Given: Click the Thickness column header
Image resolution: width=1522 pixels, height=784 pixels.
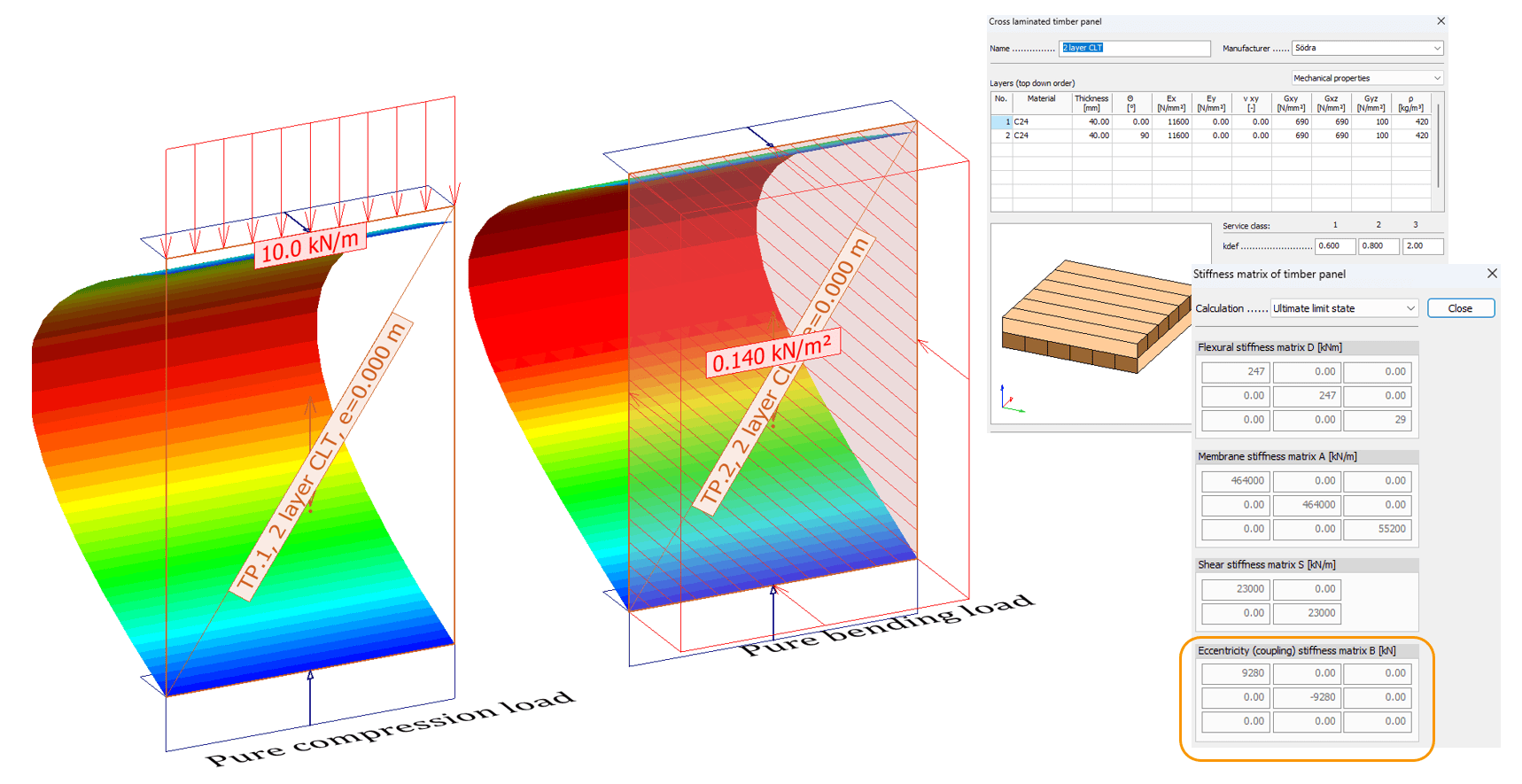Looking at the screenshot, I should [x=1091, y=103].
